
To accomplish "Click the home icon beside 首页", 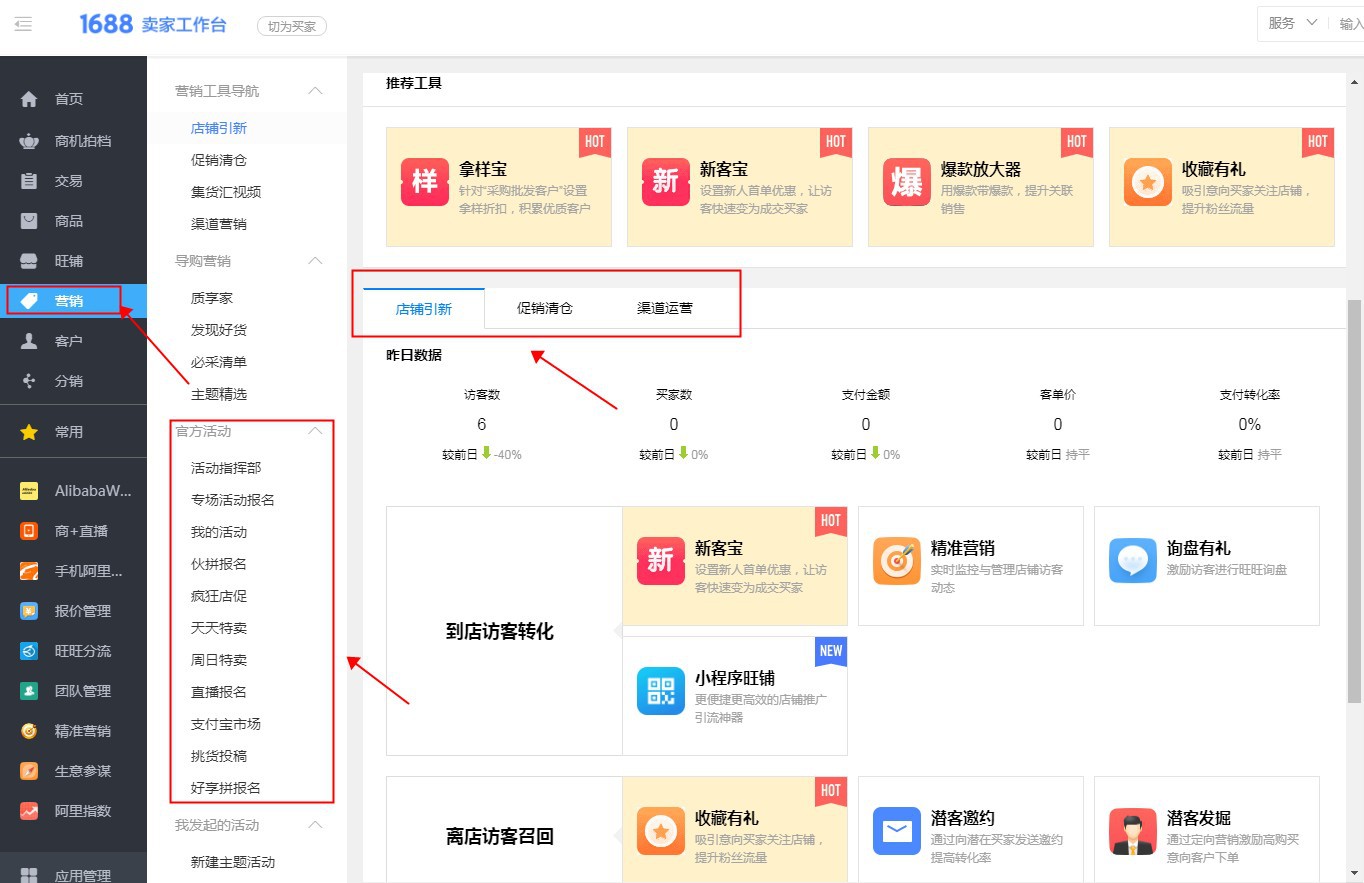I will tap(29, 99).
